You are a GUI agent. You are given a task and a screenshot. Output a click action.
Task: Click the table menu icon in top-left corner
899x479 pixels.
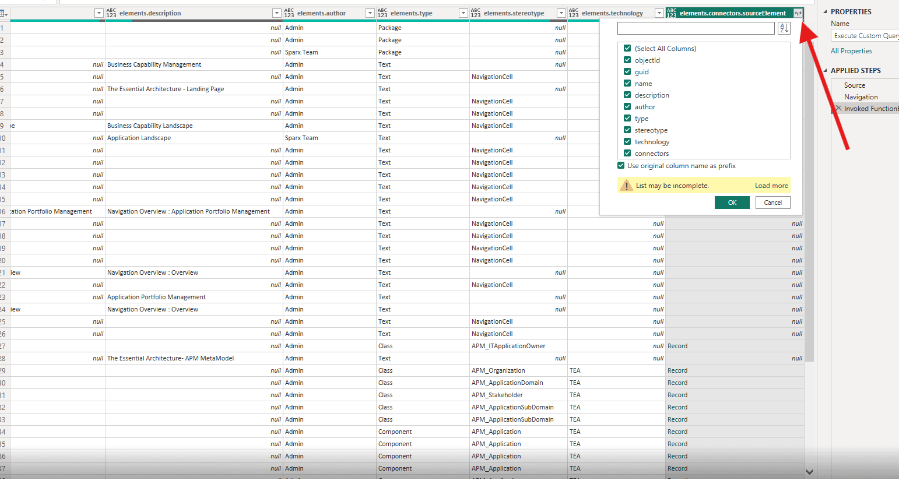(4, 12)
